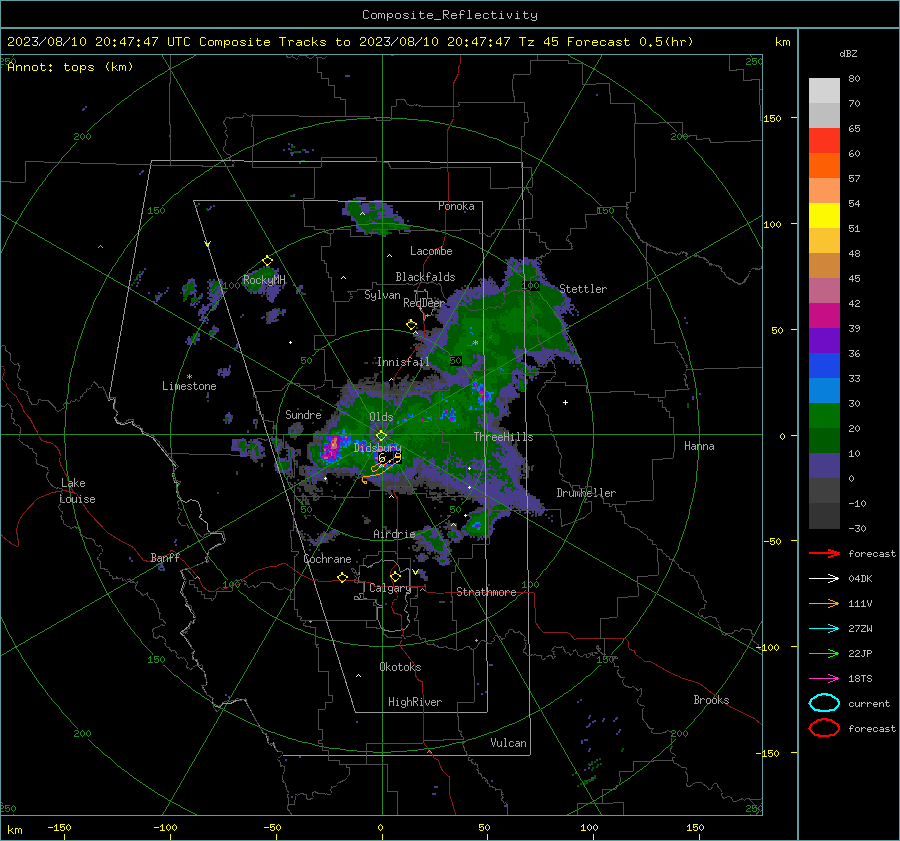Click the Sylvan label
900x841 pixels.
(382, 295)
